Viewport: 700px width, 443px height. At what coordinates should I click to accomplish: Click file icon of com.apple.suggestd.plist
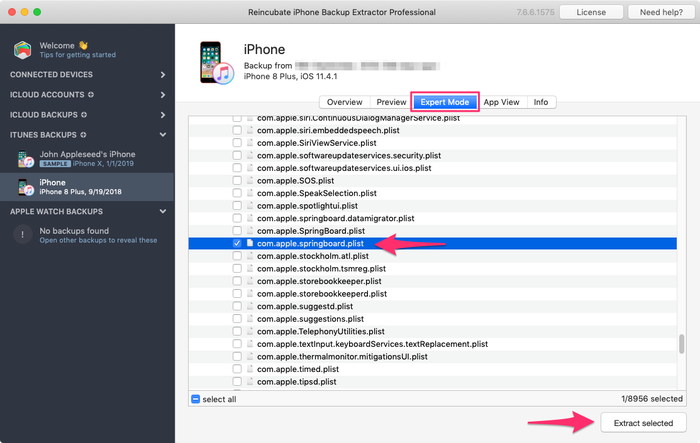pos(250,306)
